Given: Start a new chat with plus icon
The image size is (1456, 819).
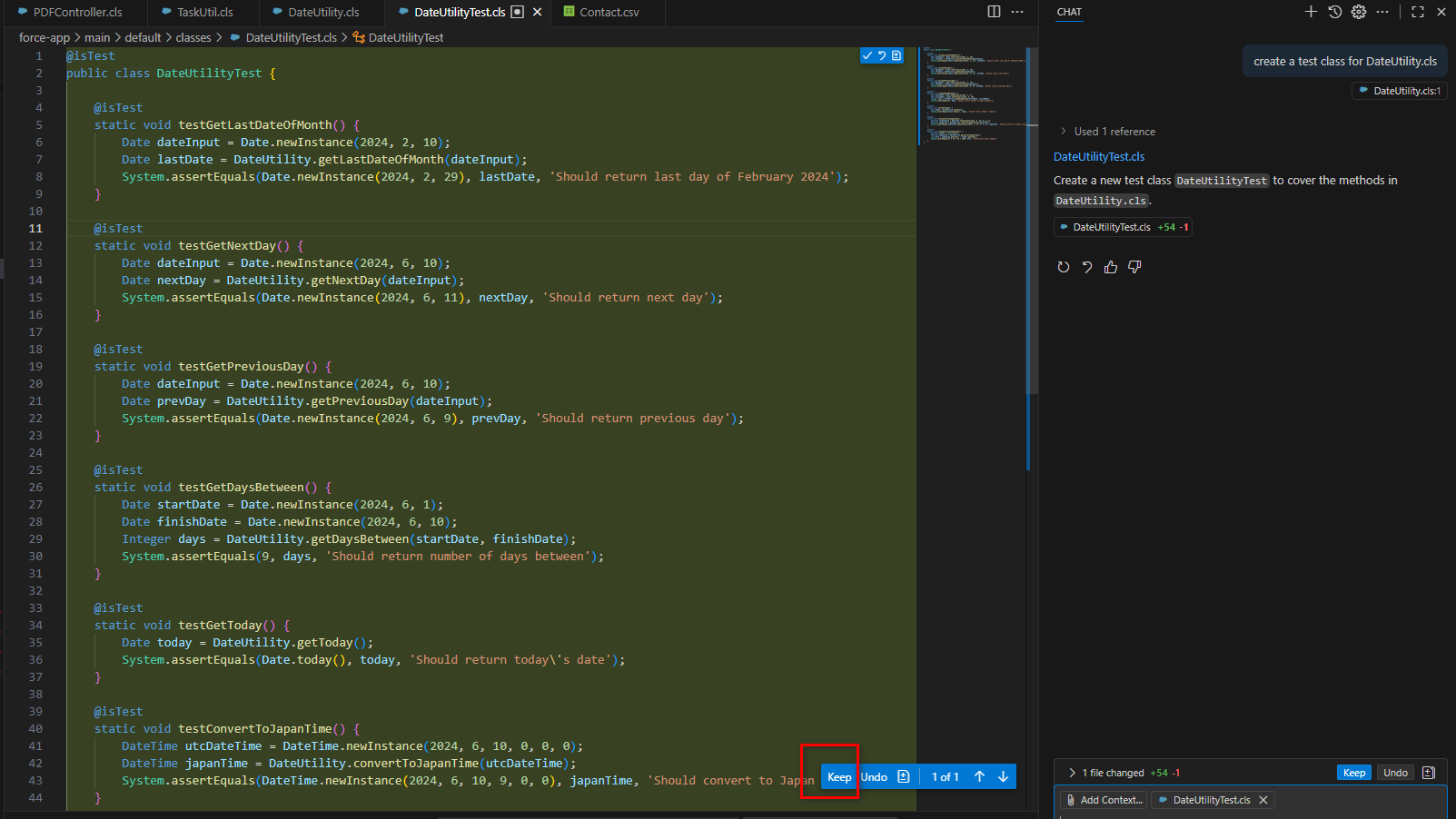Looking at the screenshot, I should click(1311, 12).
